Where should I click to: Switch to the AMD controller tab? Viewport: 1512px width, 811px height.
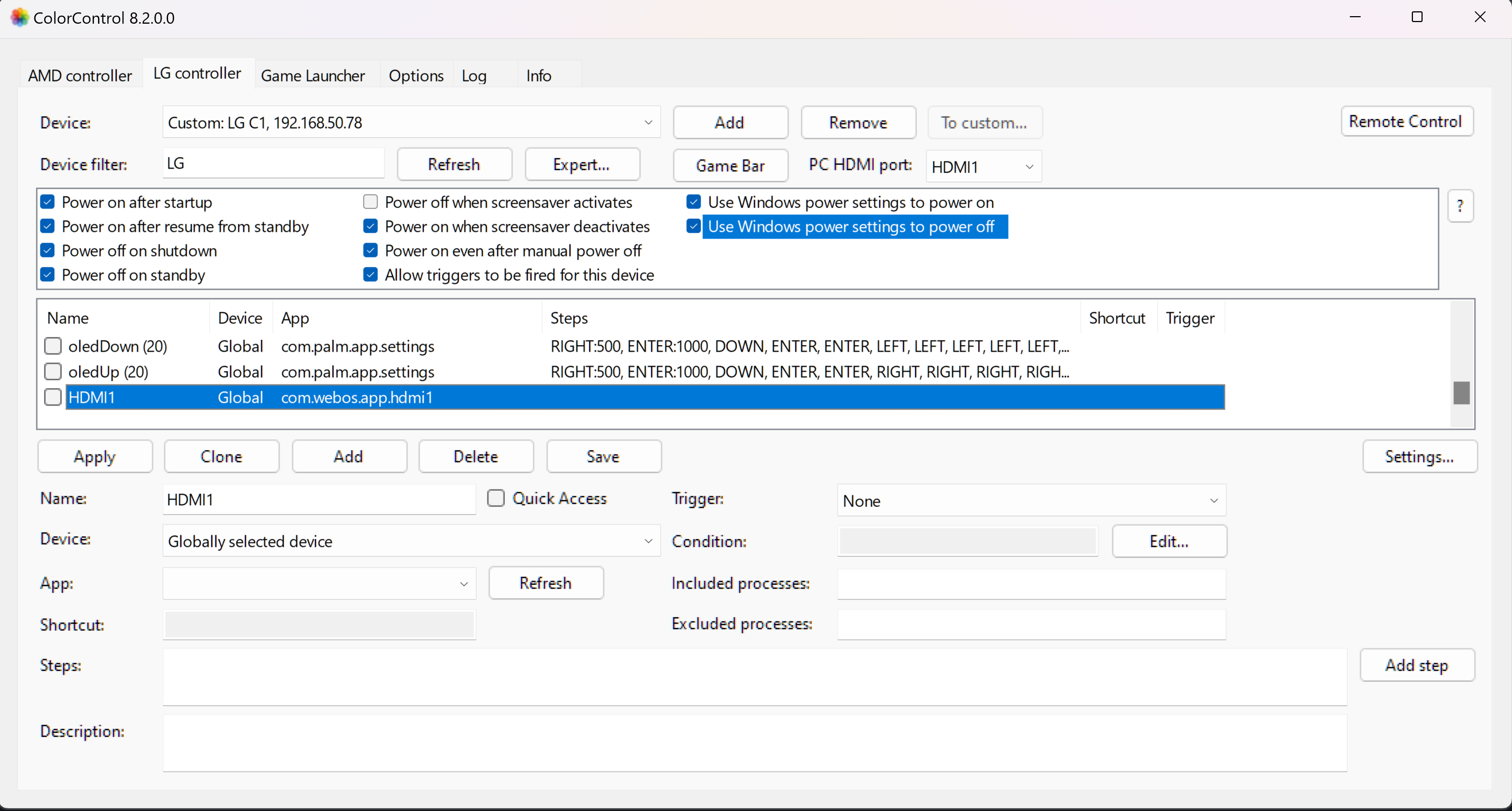click(x=79, y=75)
